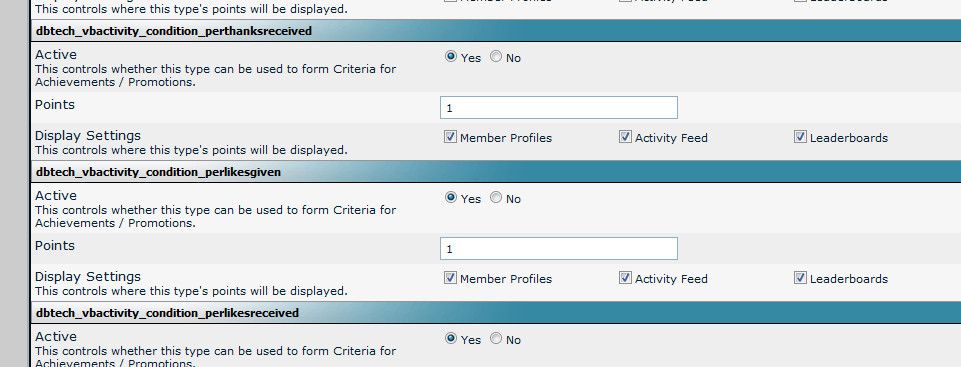Select Yes for perthanksreceived Active

click(451, 57)
